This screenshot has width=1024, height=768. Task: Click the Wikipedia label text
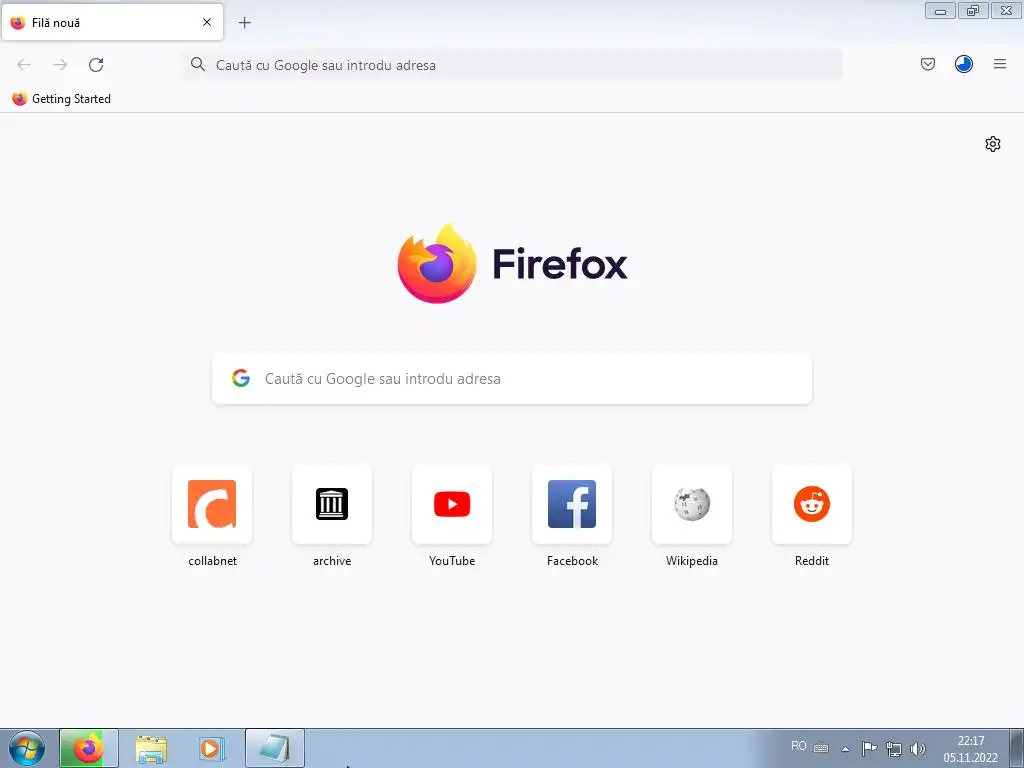[x=692, y=561]
